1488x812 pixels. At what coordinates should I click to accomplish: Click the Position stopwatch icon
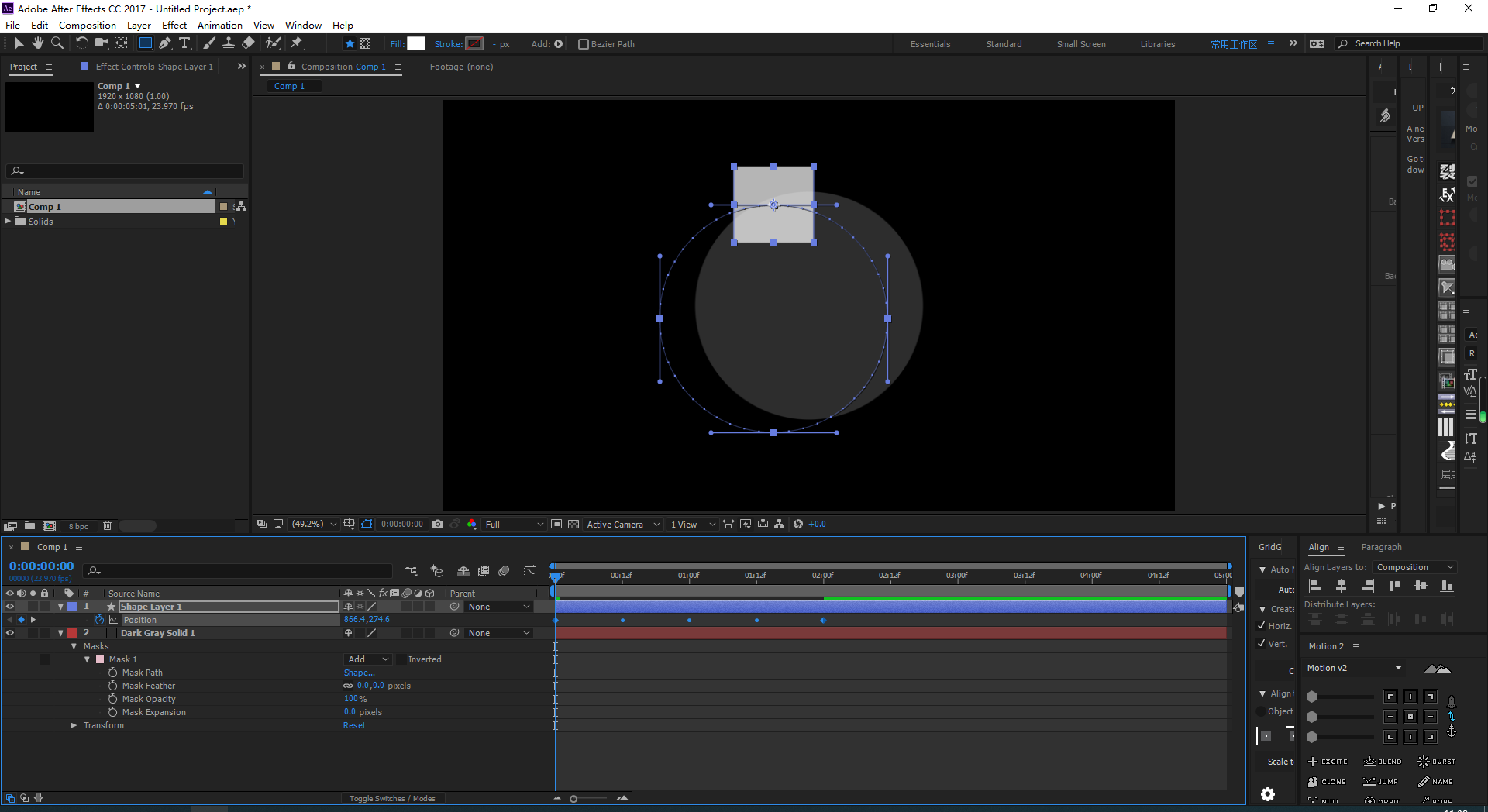click(99, 620)
